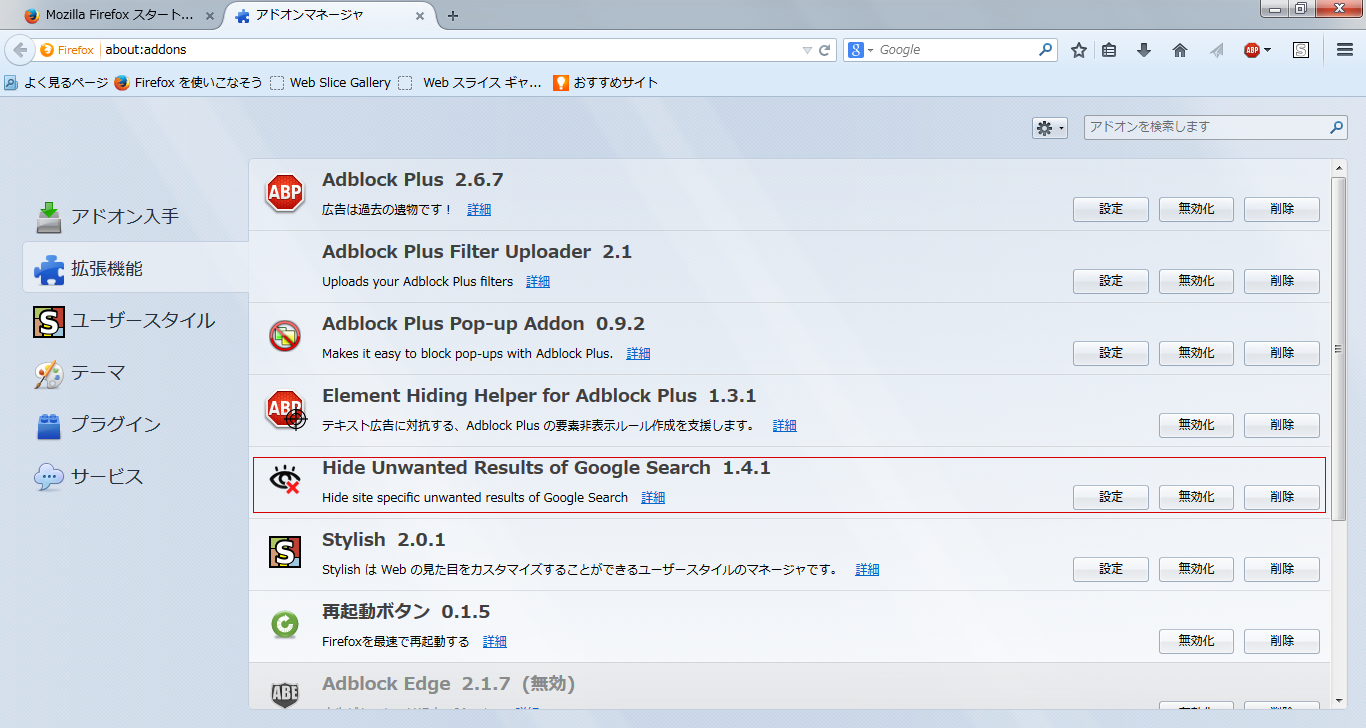Reload the page with the refresh icon
Viewport: 1366px width, 728px height.
825,50
